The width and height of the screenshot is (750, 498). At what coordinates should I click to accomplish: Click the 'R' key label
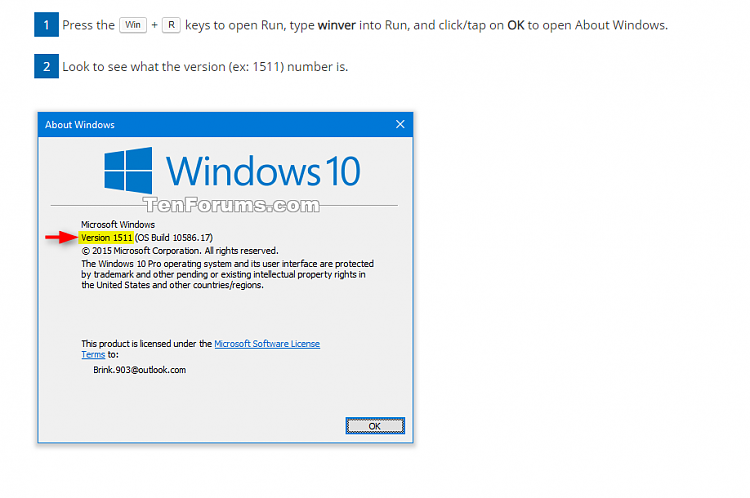point(171,25)
